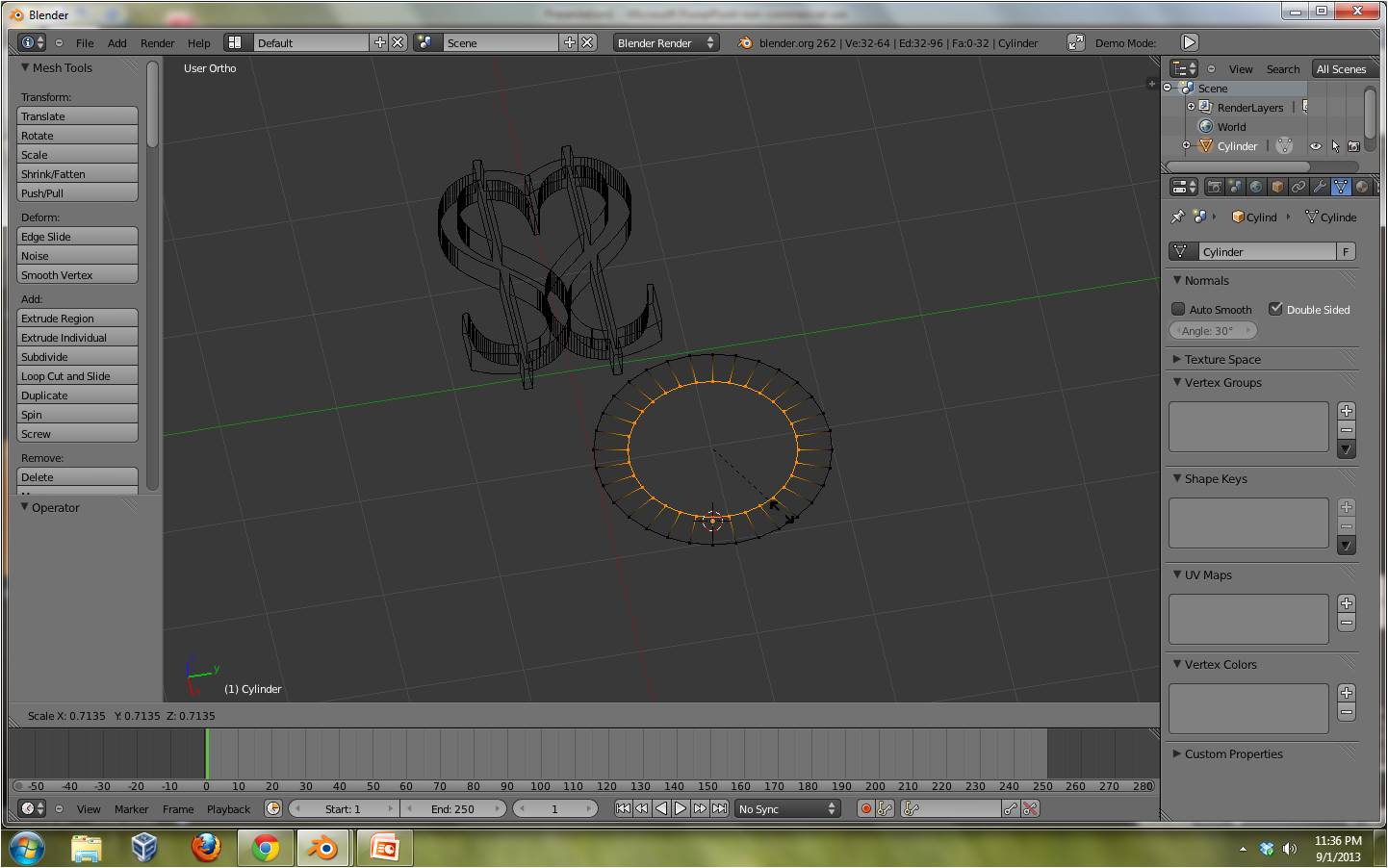1388x868 pixels.
Task: Expand the Custom Properties panel
Action: pyautogui.click(x=1176, y=753)
